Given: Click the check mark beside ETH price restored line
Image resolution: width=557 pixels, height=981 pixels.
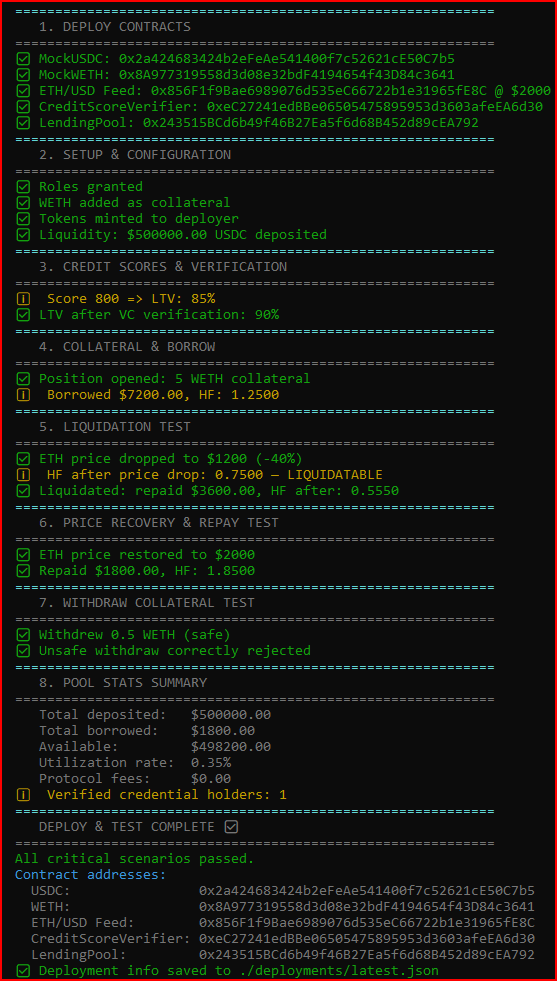Looking at the screenshot, I should 23,555.
